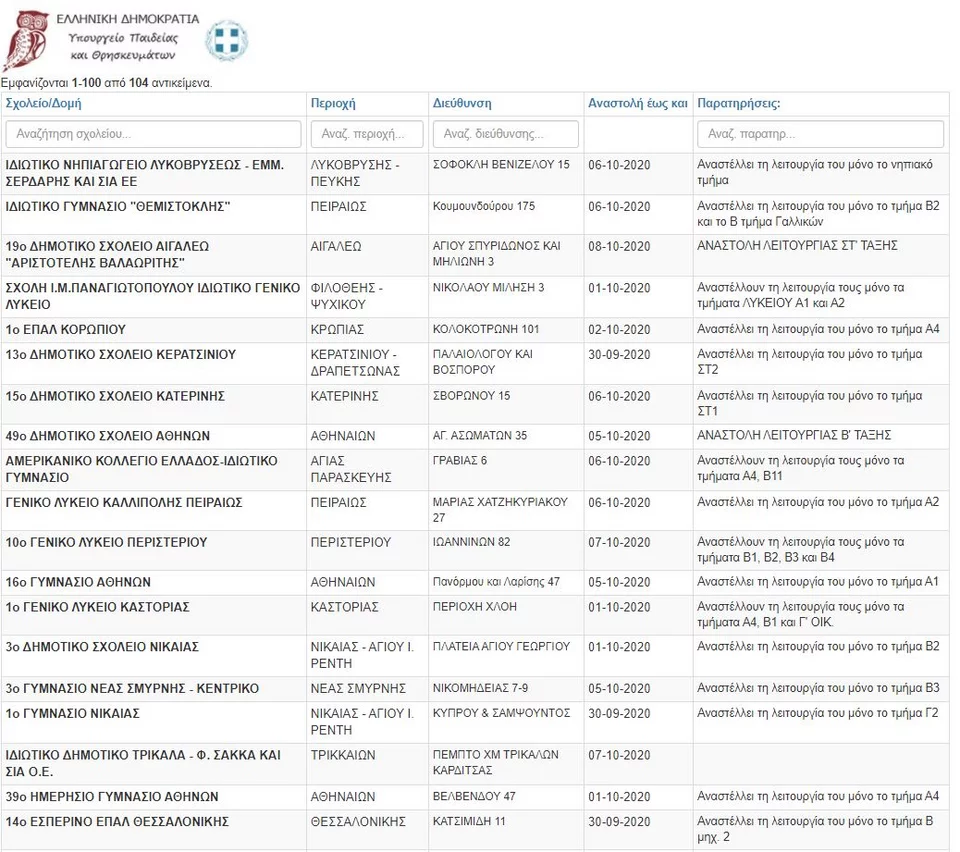Click the address search filter box
Screen dimensions: 960x852
506,134
